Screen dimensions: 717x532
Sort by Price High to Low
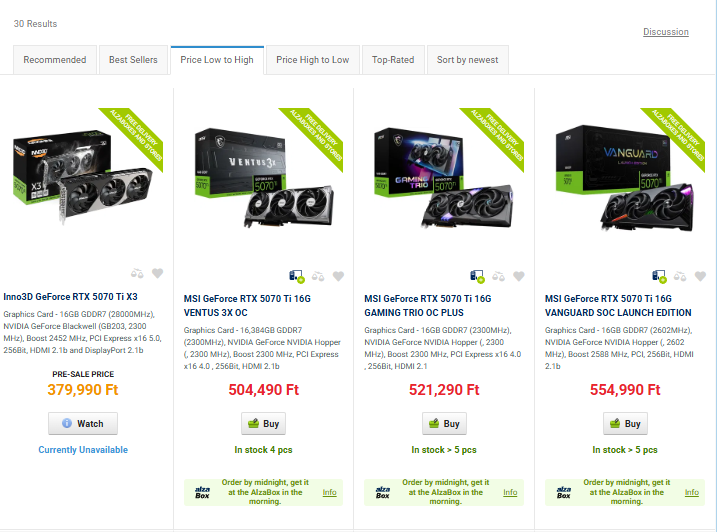pos(313,60)
